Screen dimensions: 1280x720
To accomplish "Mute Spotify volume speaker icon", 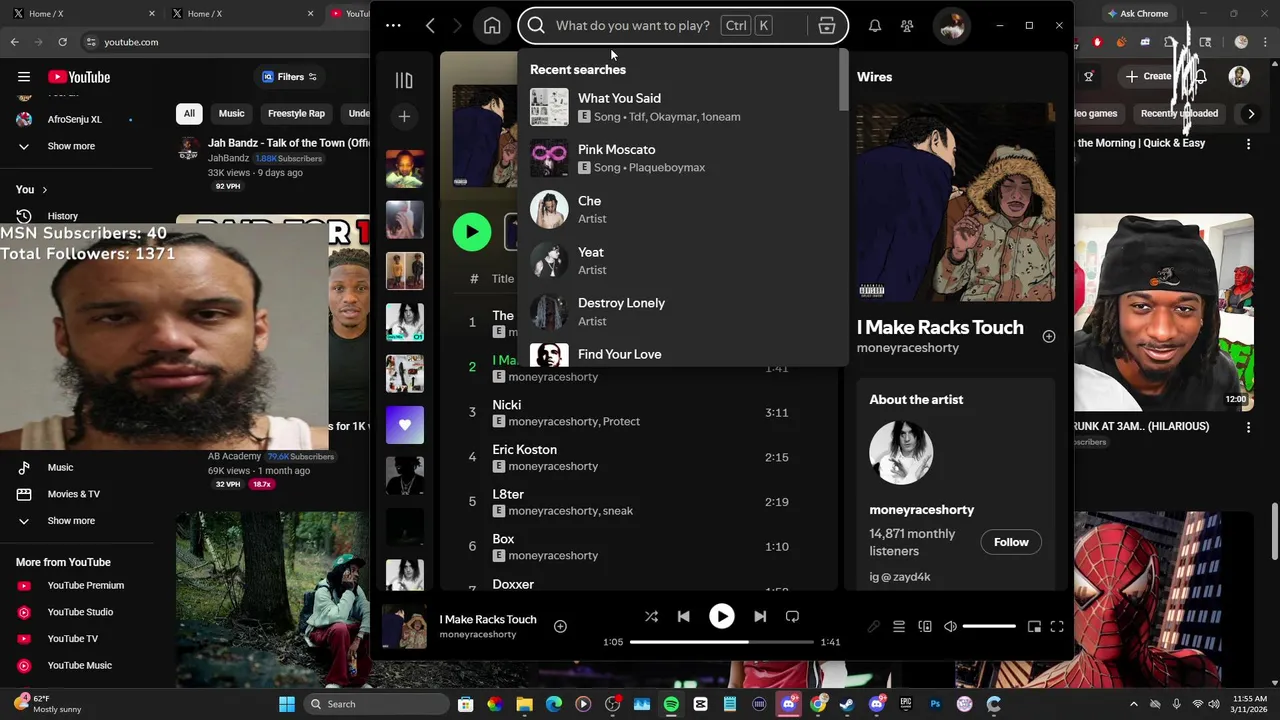I will tap(951, 627).
